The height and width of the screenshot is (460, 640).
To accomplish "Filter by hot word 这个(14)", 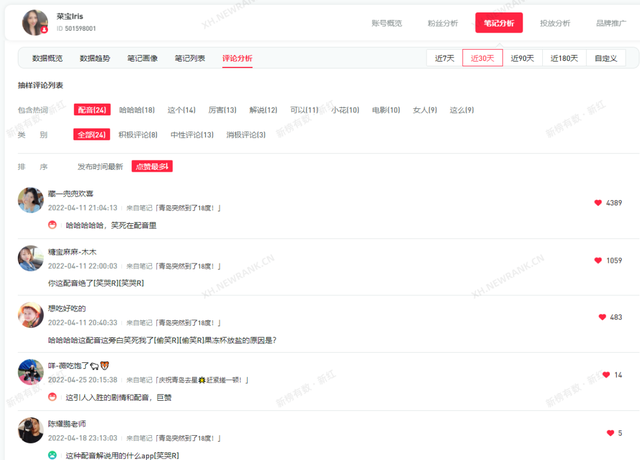I will pos(182,110).
